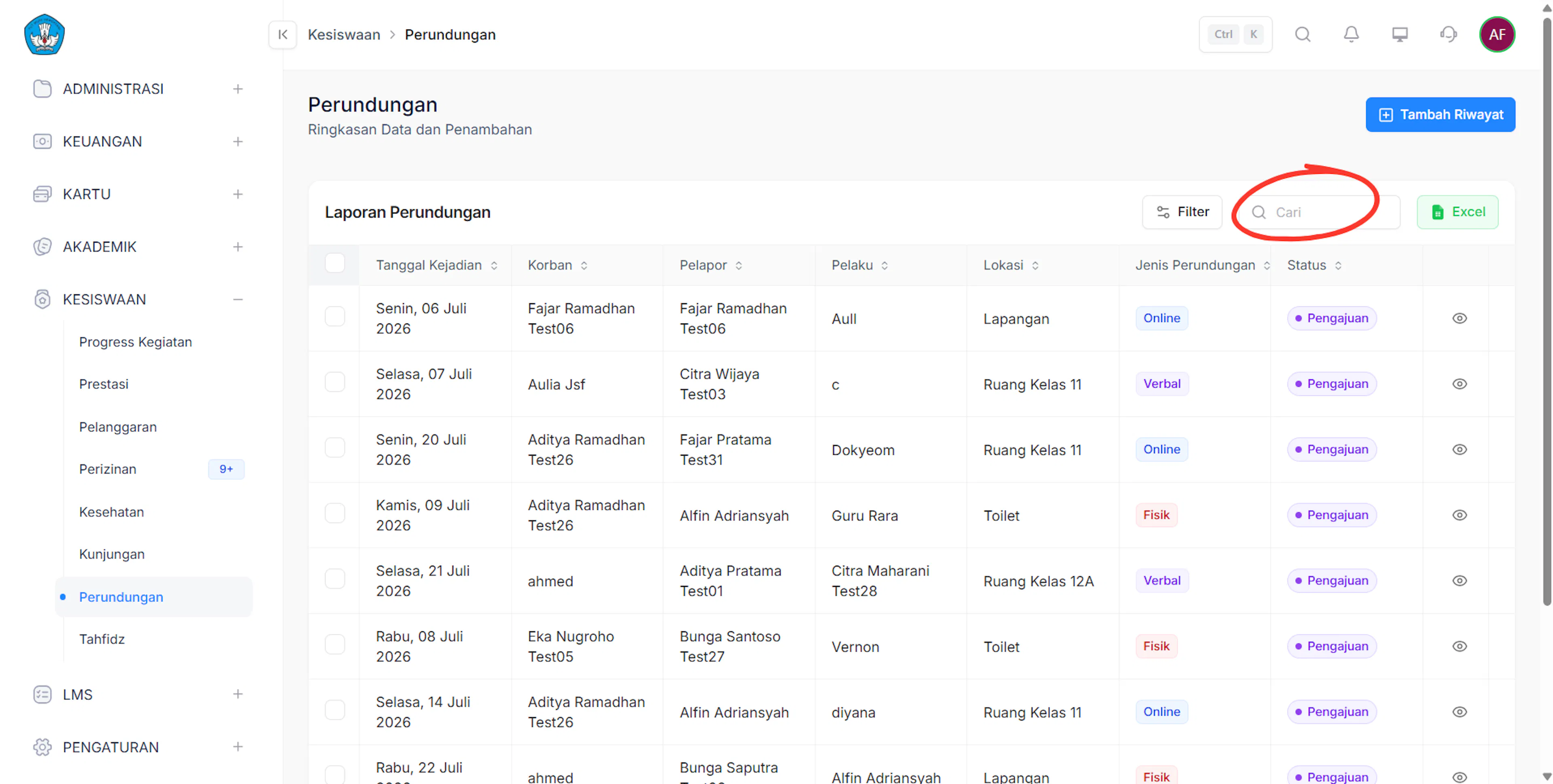Check the Rabu, 08 Juli 2026 row

[334, 645]
